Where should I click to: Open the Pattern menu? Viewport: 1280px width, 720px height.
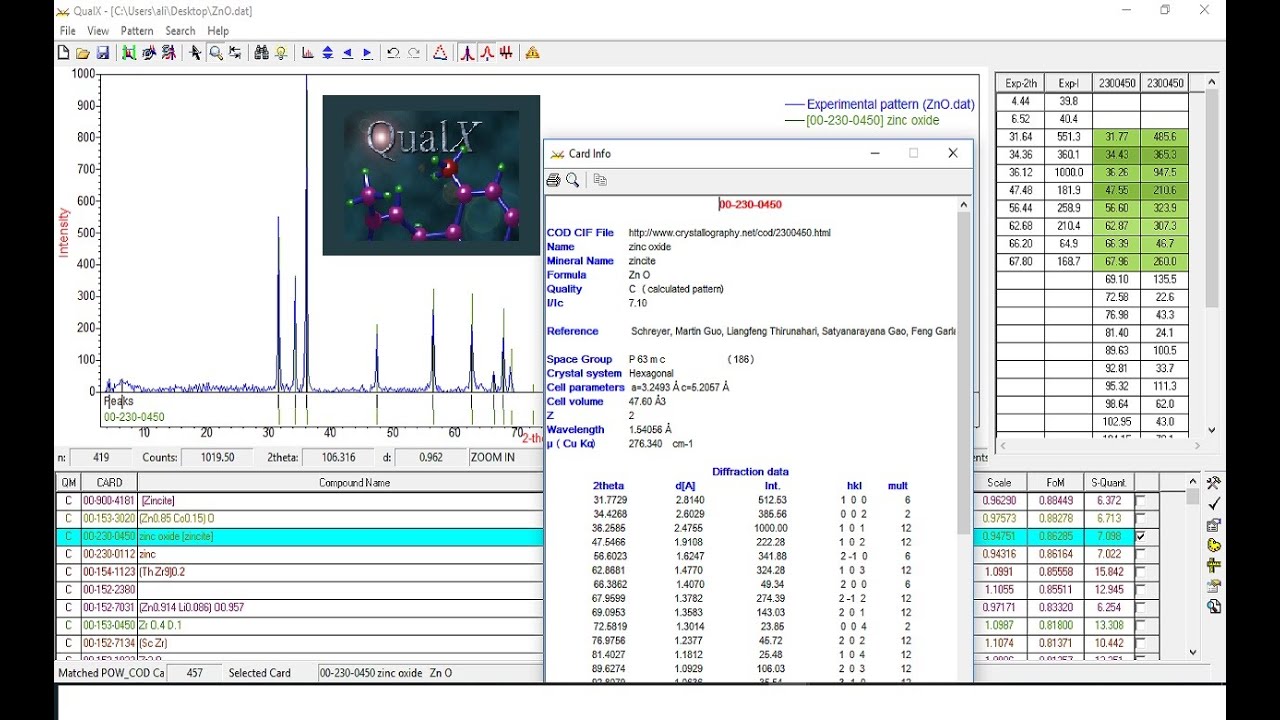pos(137,31)
